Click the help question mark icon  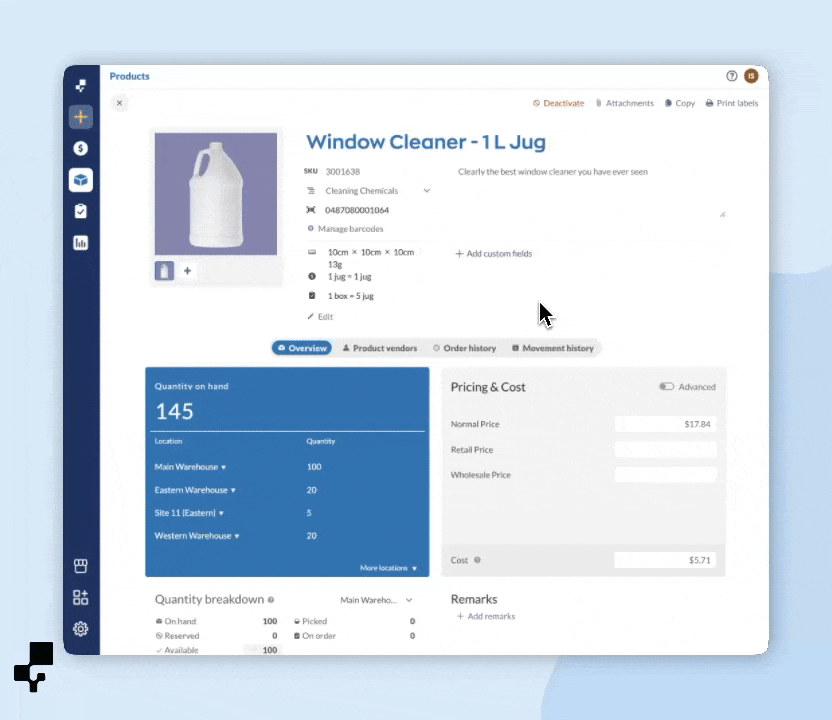[731, 76]
